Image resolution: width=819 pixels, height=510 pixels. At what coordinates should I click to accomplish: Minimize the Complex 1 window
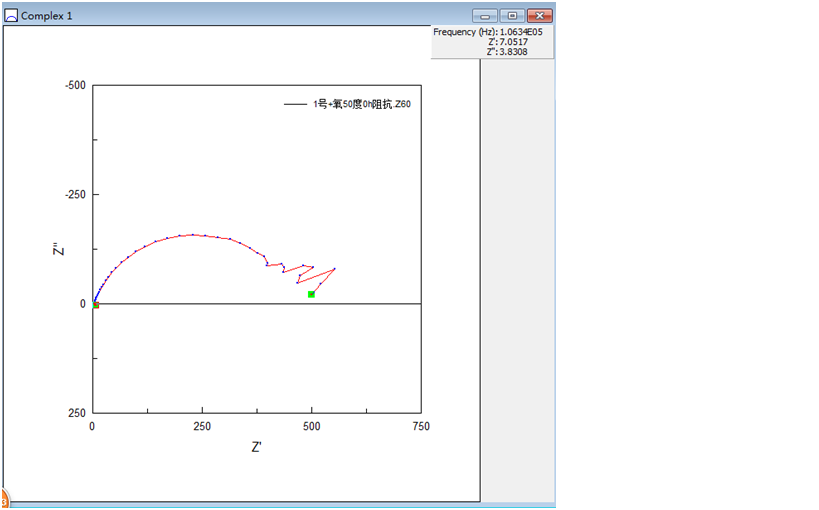point(485,16)
